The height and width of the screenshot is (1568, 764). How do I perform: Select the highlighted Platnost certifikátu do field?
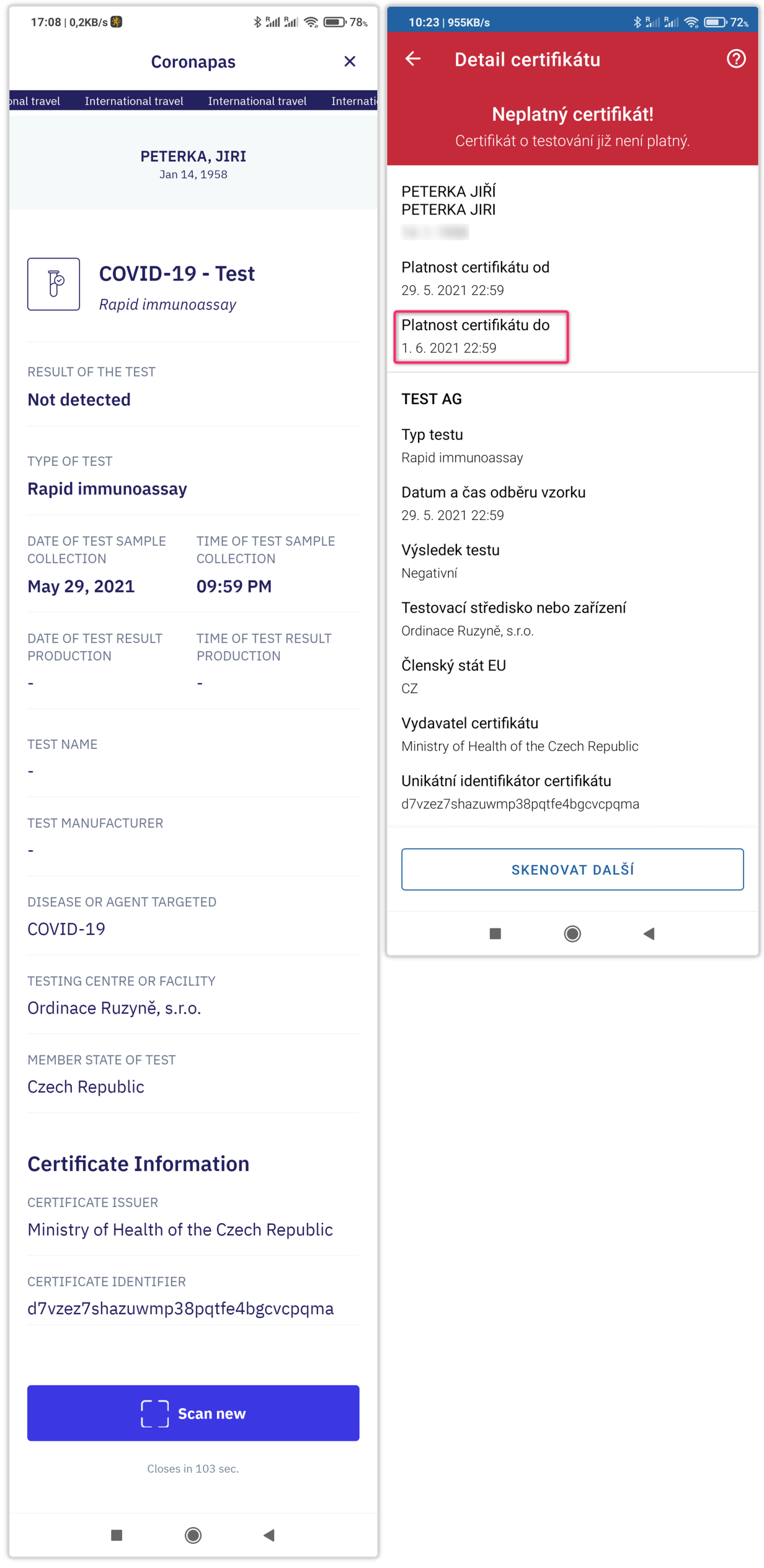pyautogui.click(x=481, y=337)
